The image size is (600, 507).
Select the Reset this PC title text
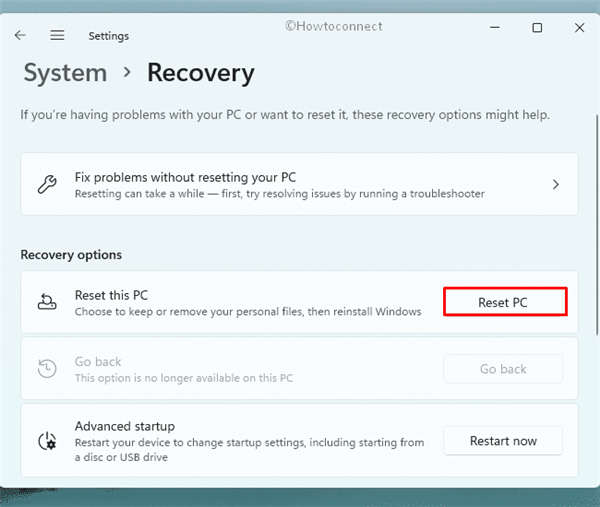pyautogui.click(x=112, y=295)
